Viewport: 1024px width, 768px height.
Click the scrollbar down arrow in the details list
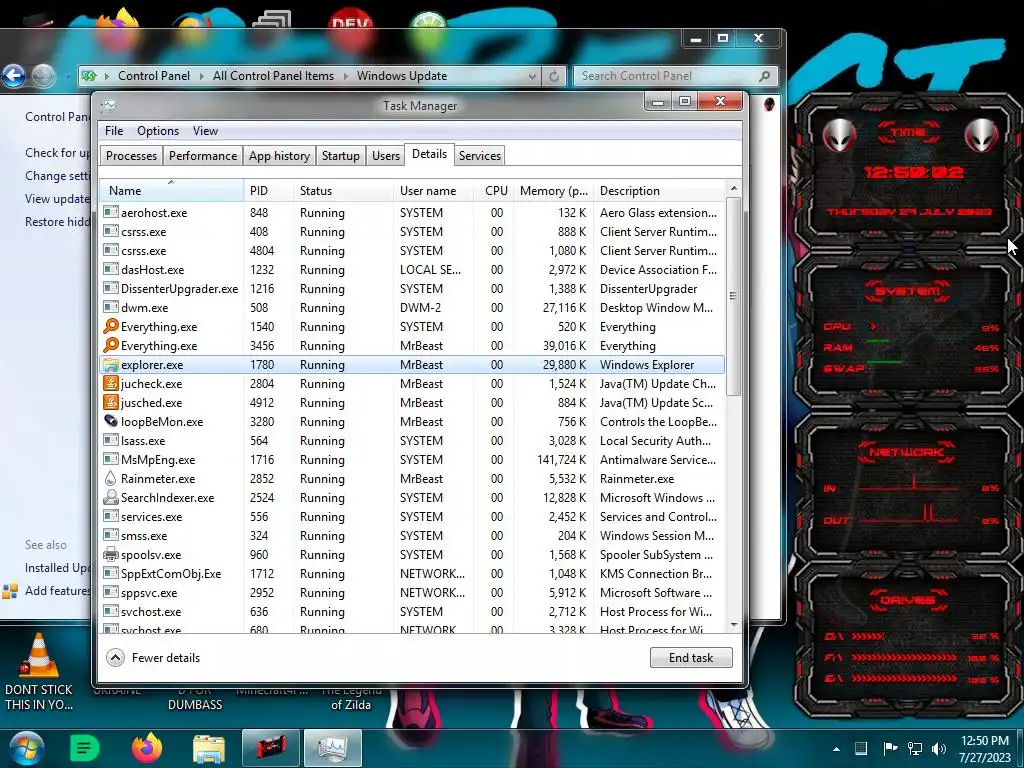(733, 625)
